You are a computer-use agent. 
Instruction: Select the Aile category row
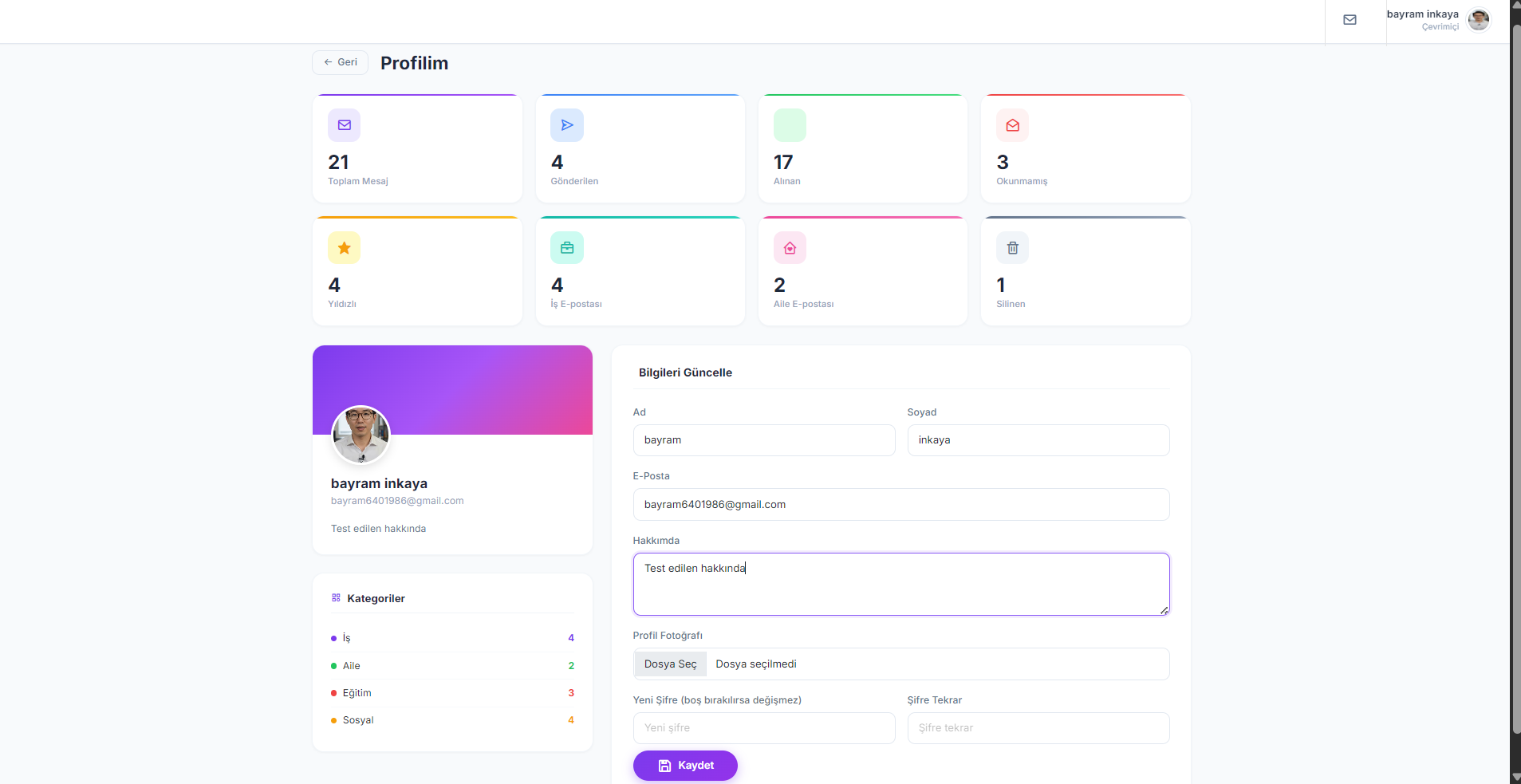pyautogui.click(x=452, y=666)
